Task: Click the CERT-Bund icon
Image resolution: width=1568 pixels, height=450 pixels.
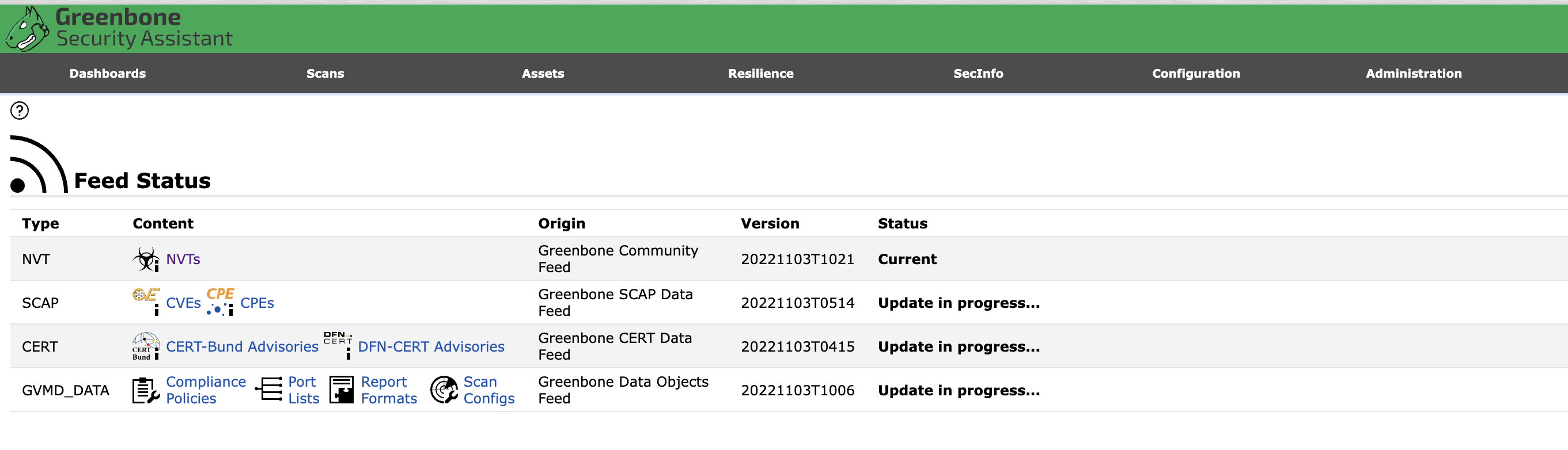Action: point(146,346)
